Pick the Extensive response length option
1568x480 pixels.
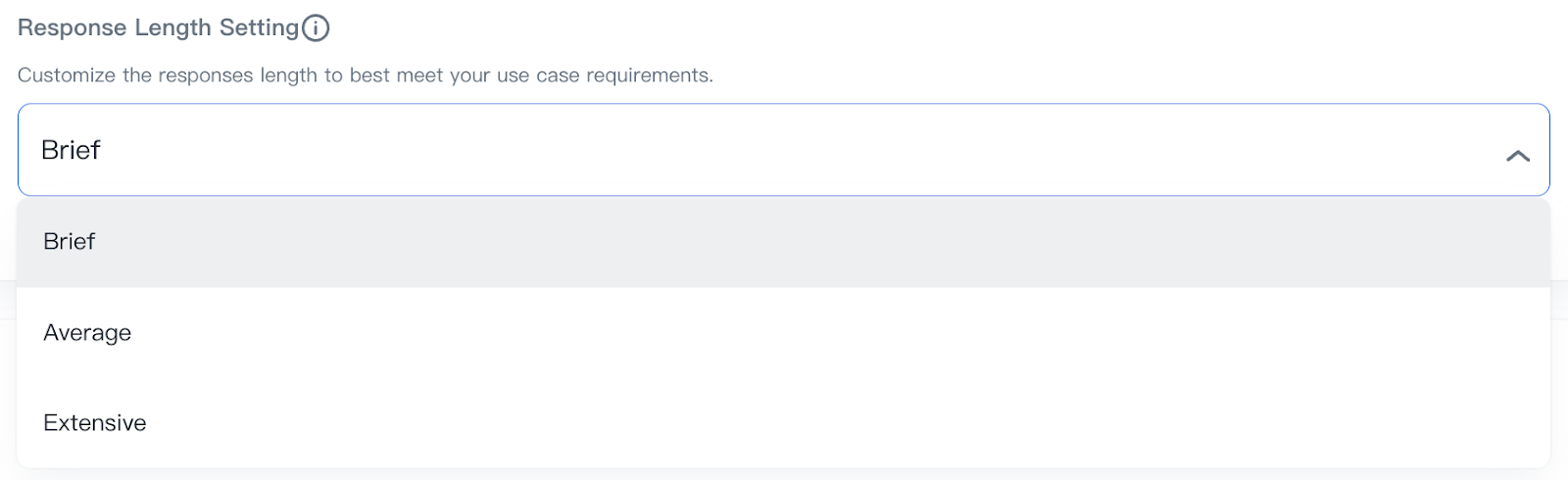(95, 423)
